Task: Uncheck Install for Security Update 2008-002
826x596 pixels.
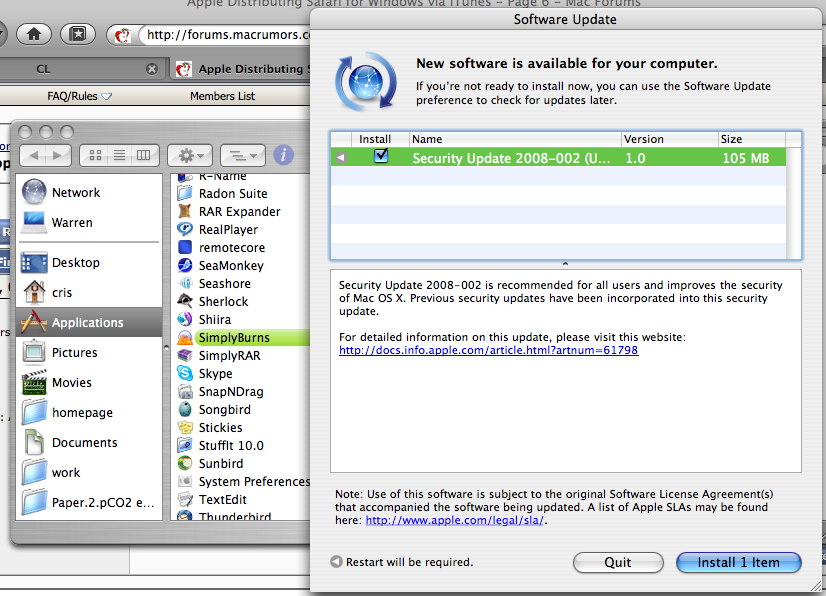Action: 380,156
